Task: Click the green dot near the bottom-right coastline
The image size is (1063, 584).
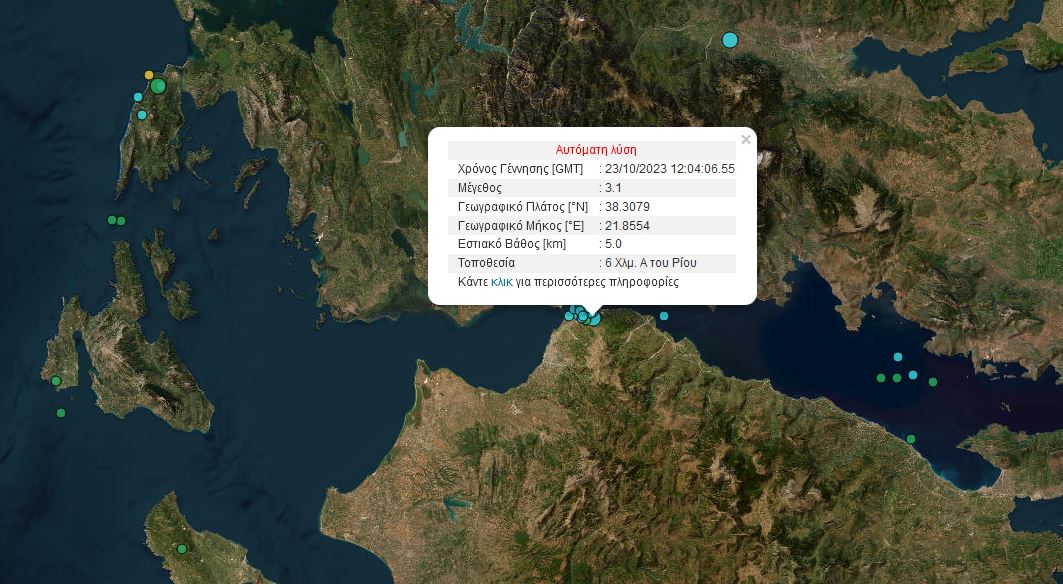Action: pos(911,438)
